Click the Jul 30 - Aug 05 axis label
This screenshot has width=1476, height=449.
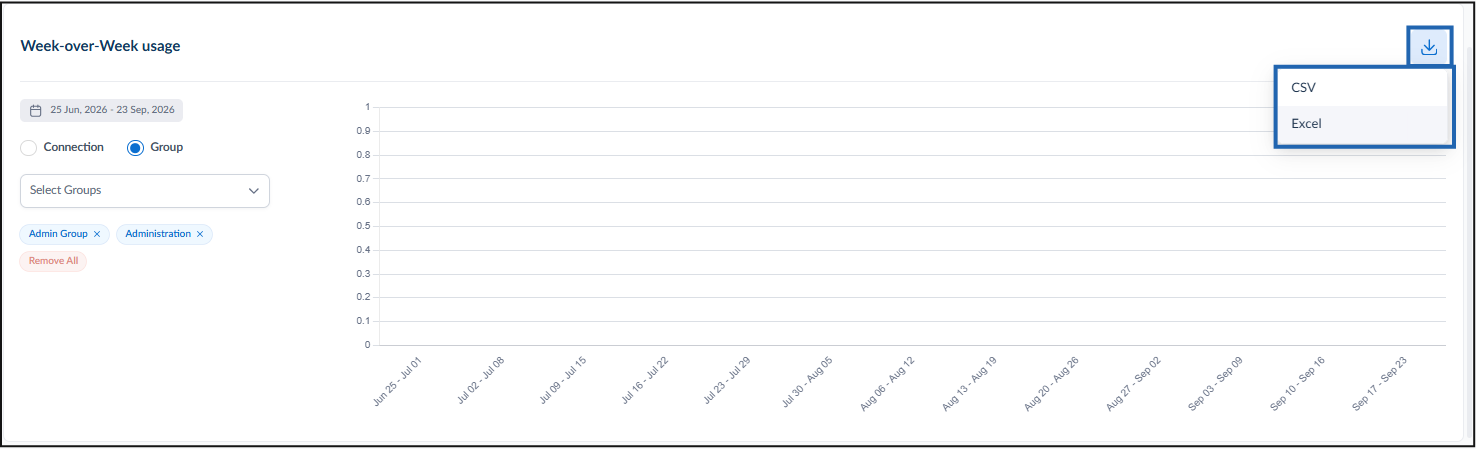tap(807, 382)
